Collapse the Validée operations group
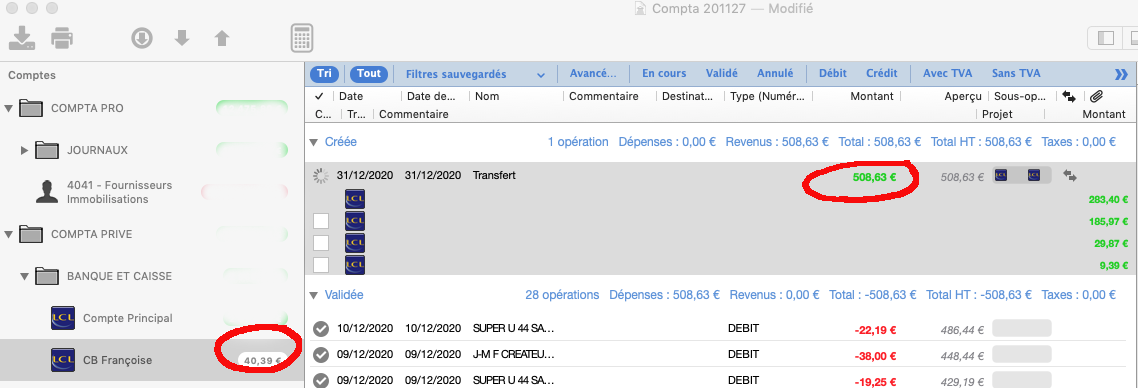Viewport: 1138px width, 388px height. click(x=314, y=295)
